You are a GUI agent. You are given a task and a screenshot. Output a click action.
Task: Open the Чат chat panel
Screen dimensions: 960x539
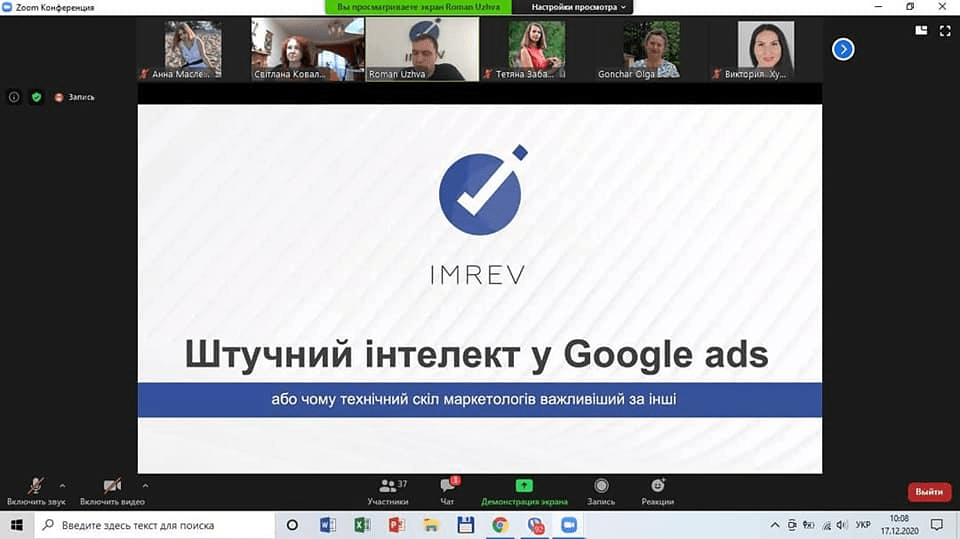[448, 492]
